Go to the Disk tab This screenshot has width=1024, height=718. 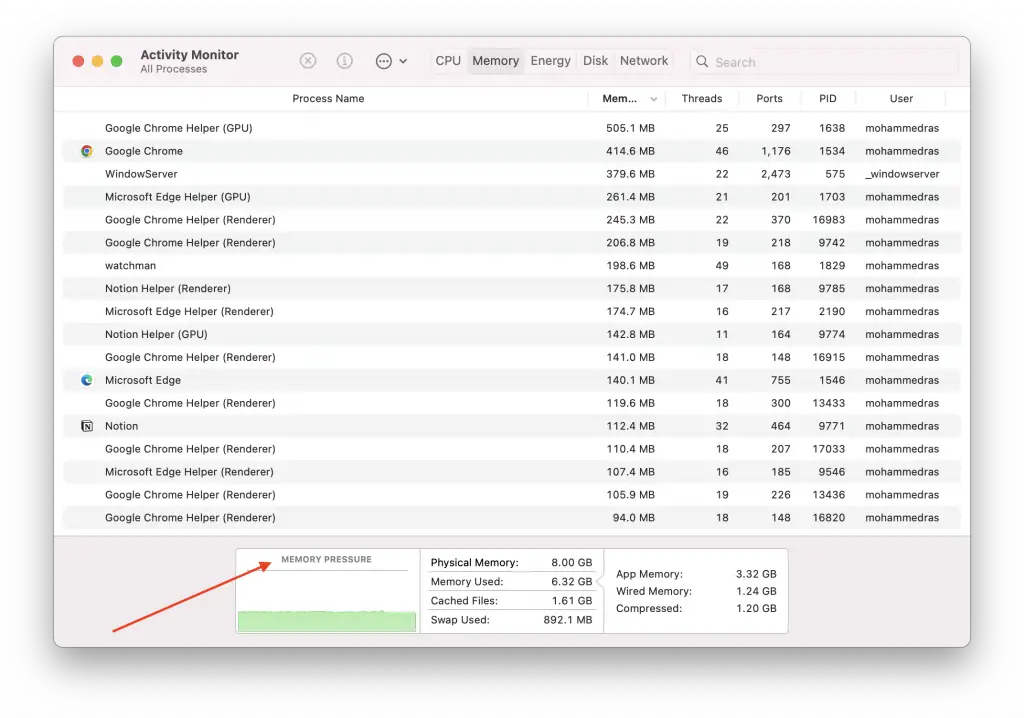(x=596, y=61)
